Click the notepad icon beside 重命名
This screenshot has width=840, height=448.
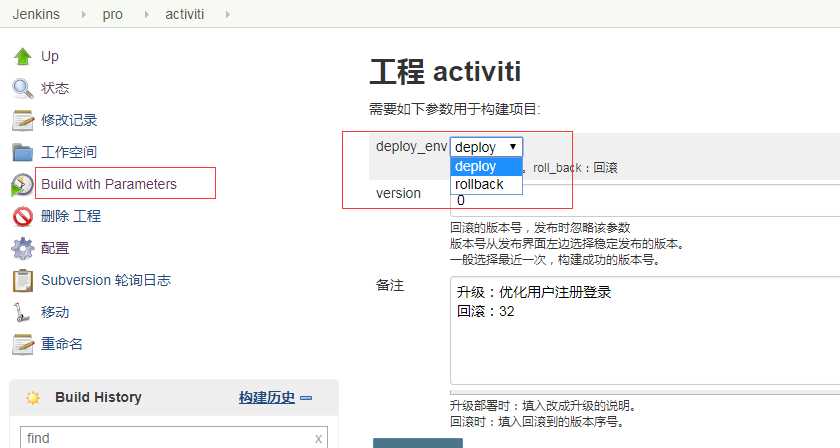pos(22,345)
